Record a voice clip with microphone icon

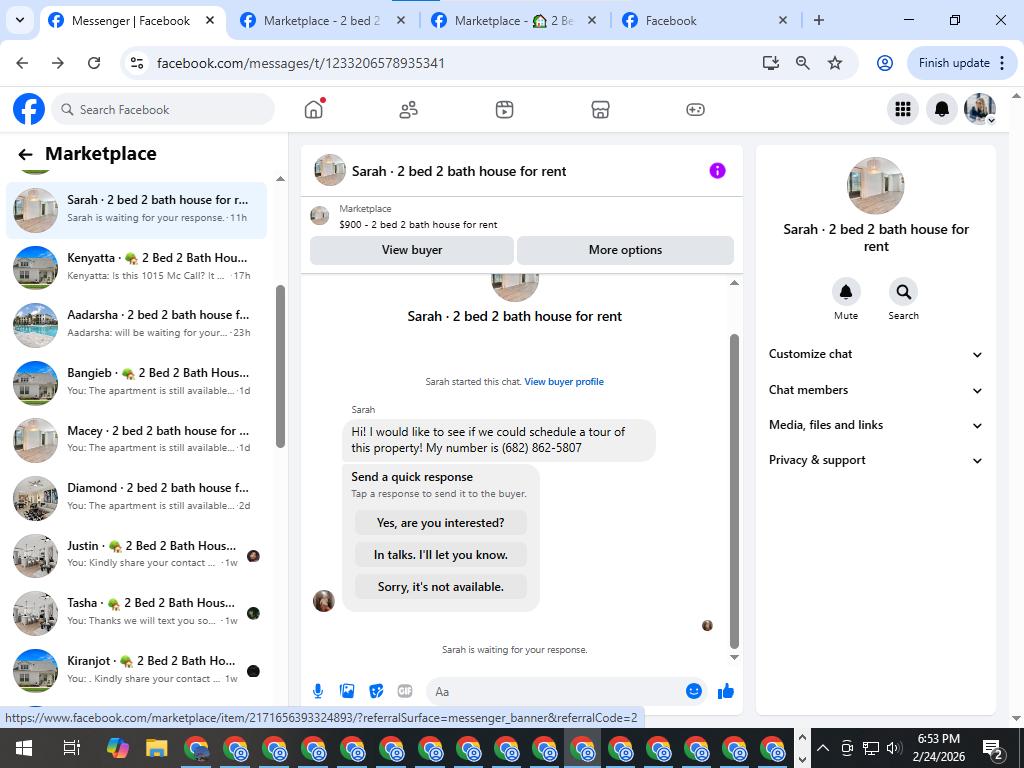point(317,691)
